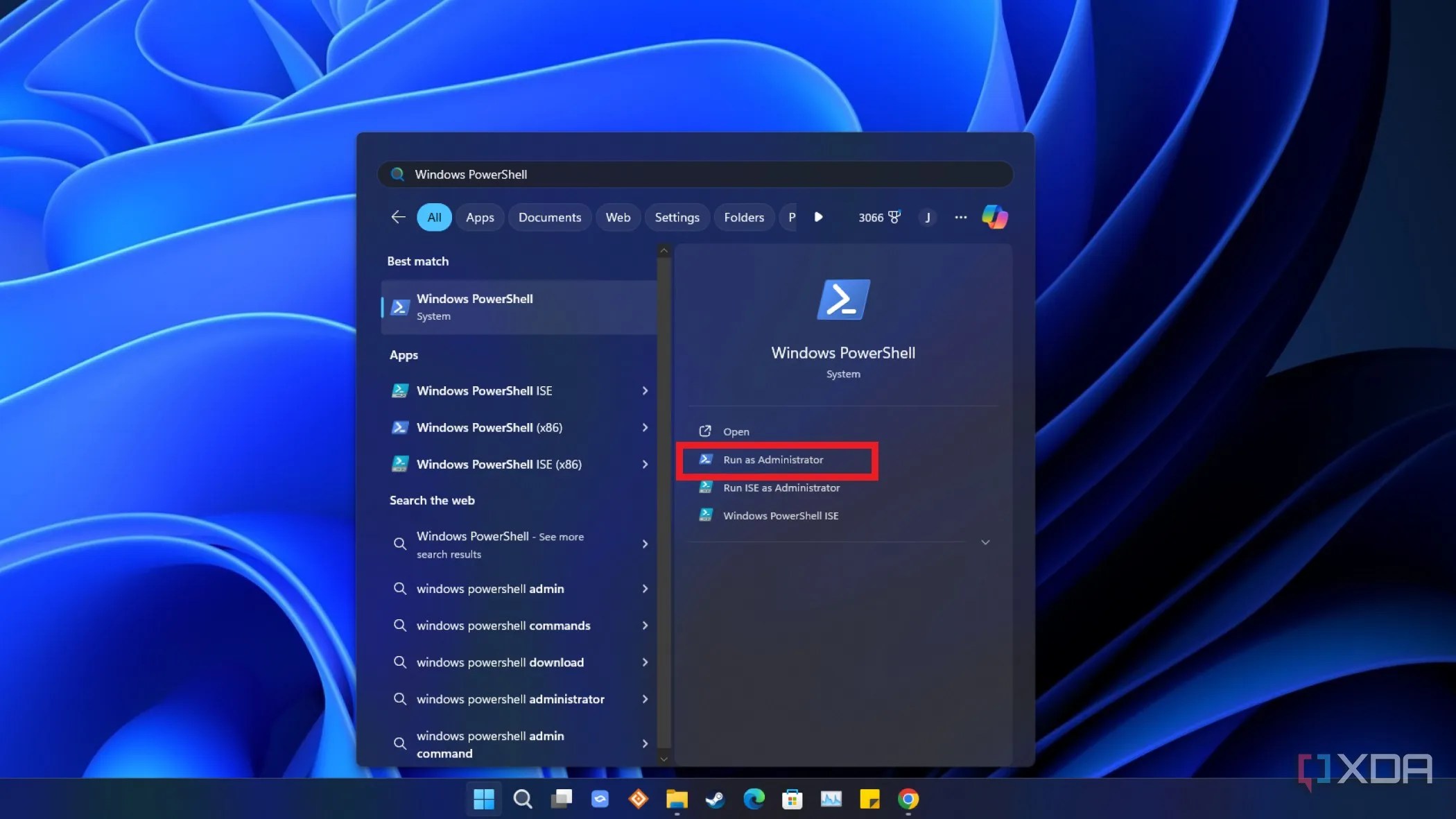Choose Run ISE as Administrator
The height and width of the screenshot is (819, 1456).
click(x=781, y=488)
